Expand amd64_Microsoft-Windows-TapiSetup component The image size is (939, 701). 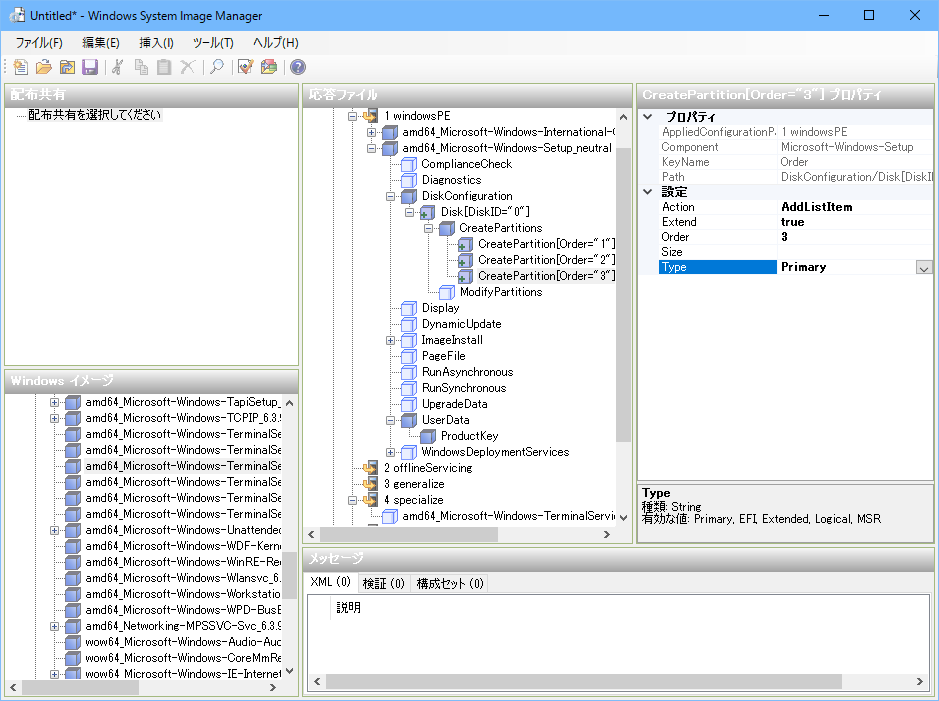(x=54, y=402)
